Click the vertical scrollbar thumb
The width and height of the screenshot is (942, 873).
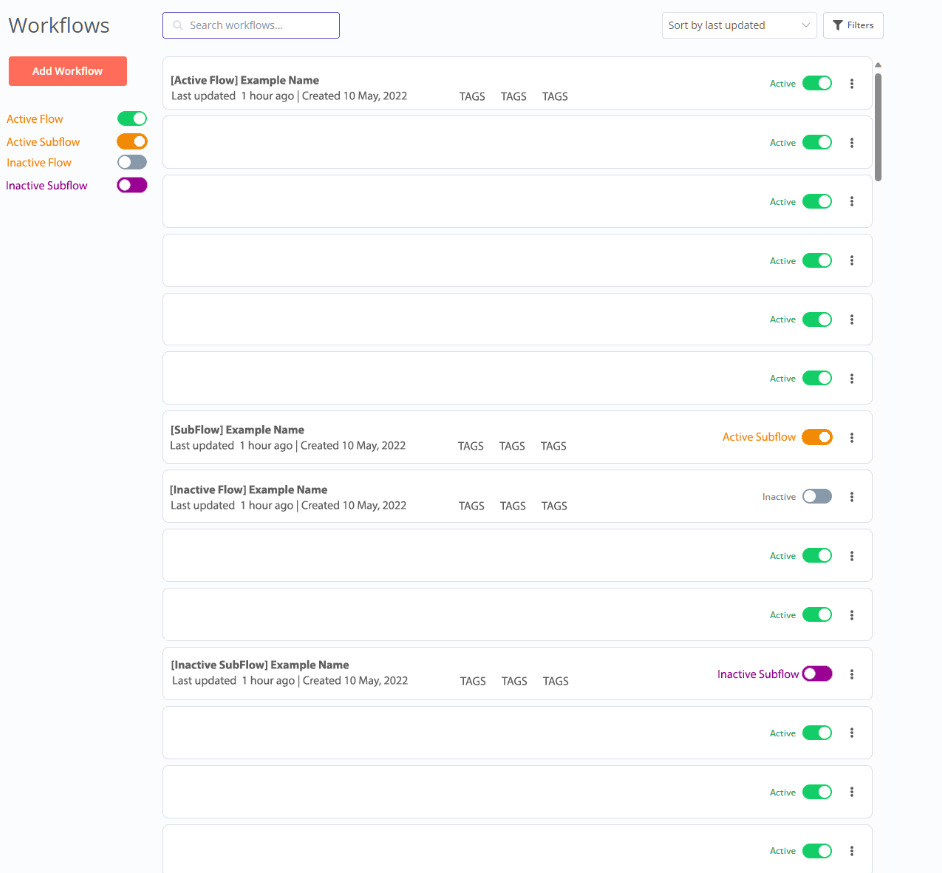(878, 125)
